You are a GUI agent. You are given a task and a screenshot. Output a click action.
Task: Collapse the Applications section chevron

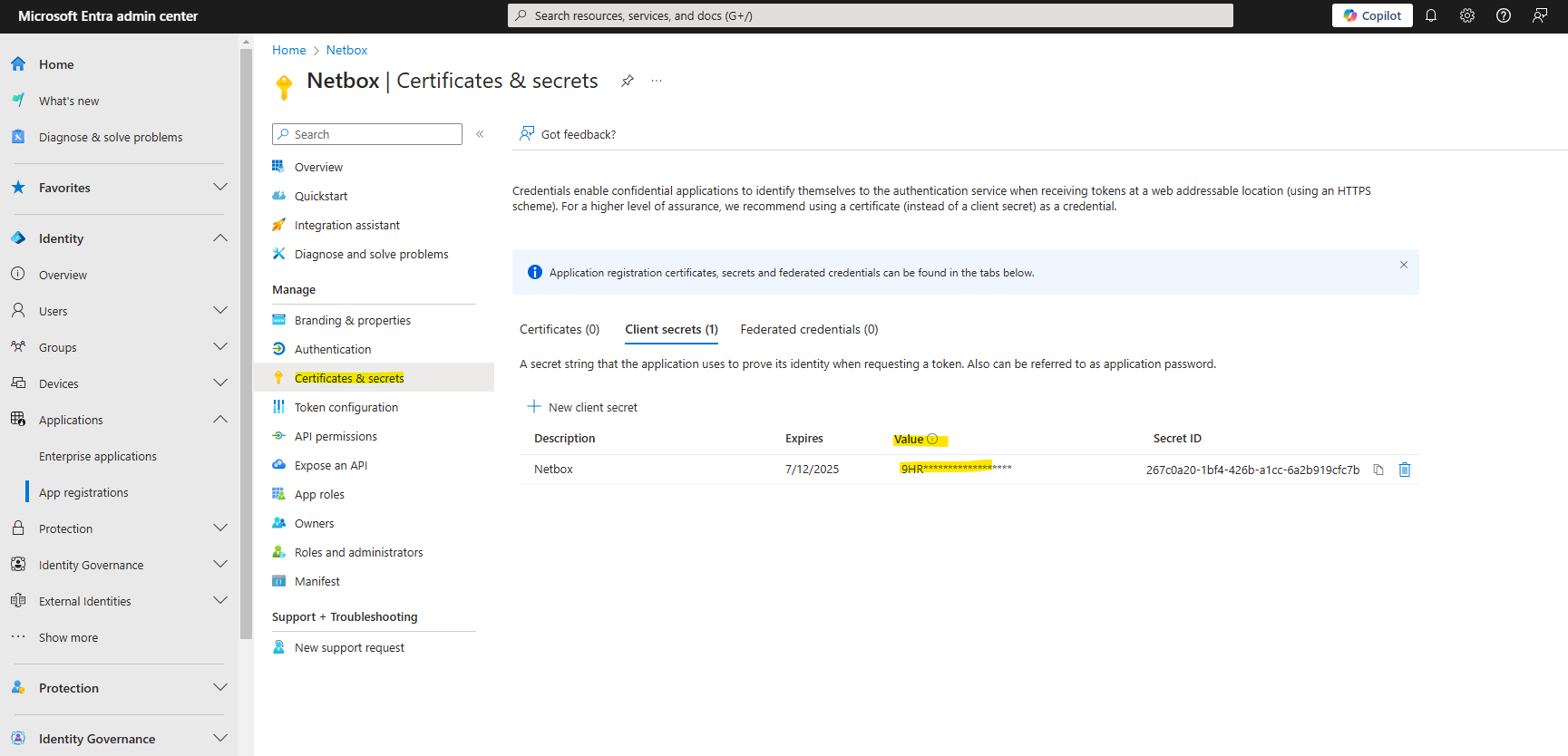(220, 419)
